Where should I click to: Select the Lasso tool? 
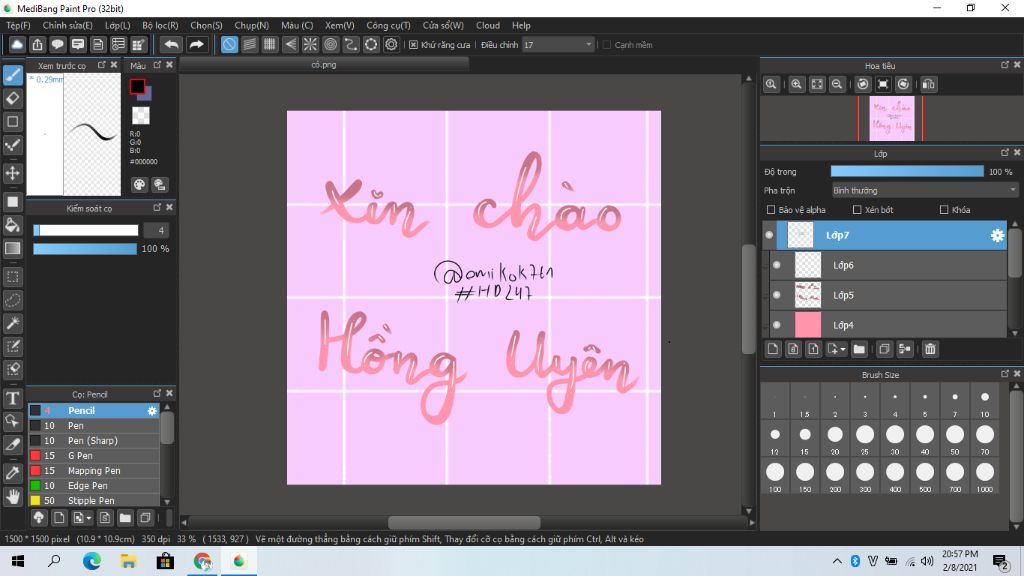pos(12,300)
